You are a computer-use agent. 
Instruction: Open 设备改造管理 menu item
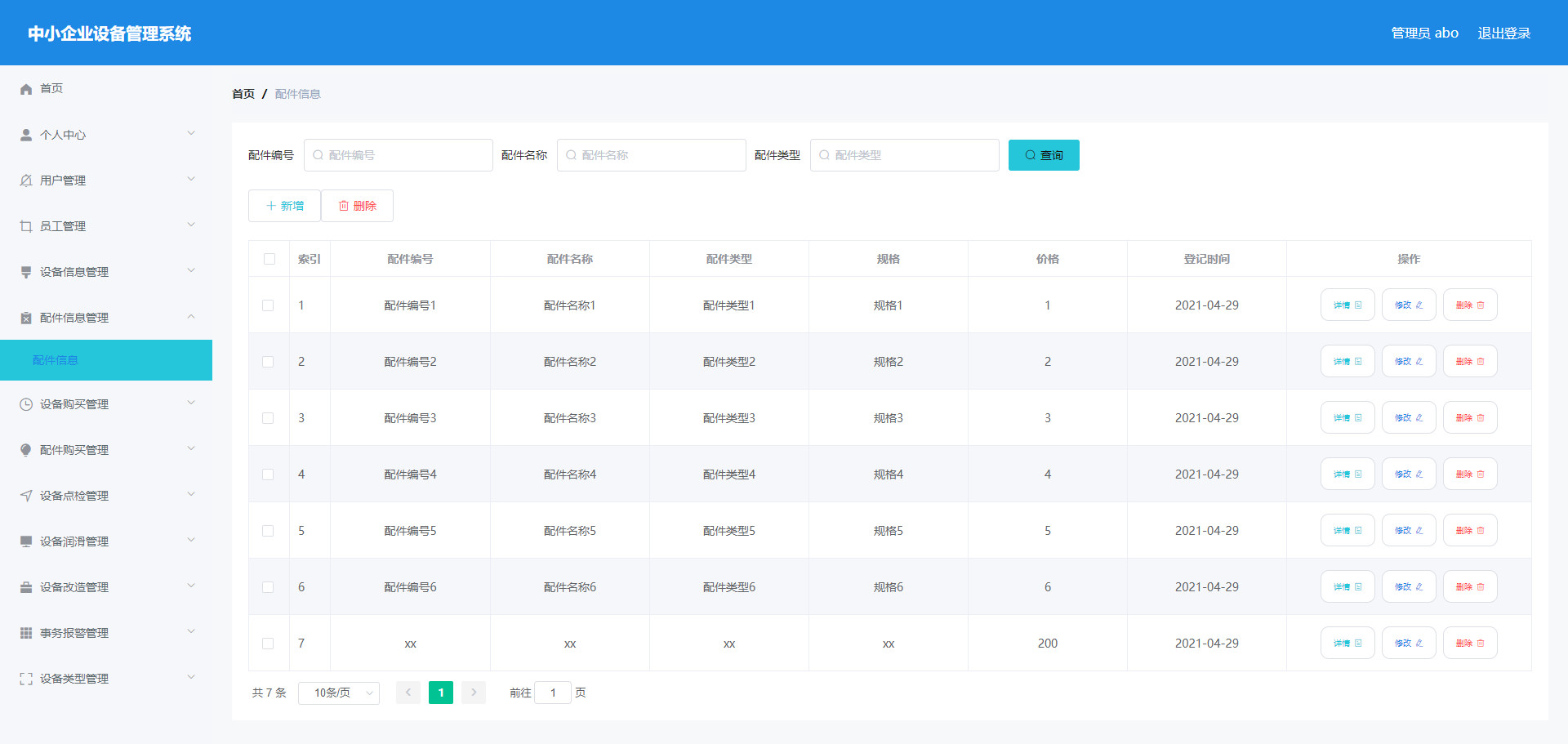106,587
